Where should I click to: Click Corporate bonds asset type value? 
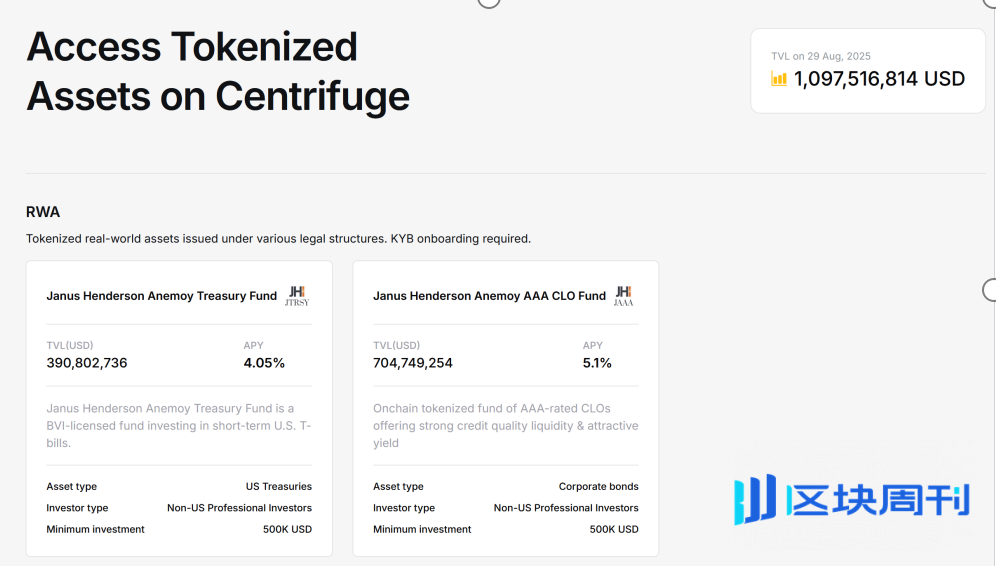click(x=598, y=487)
